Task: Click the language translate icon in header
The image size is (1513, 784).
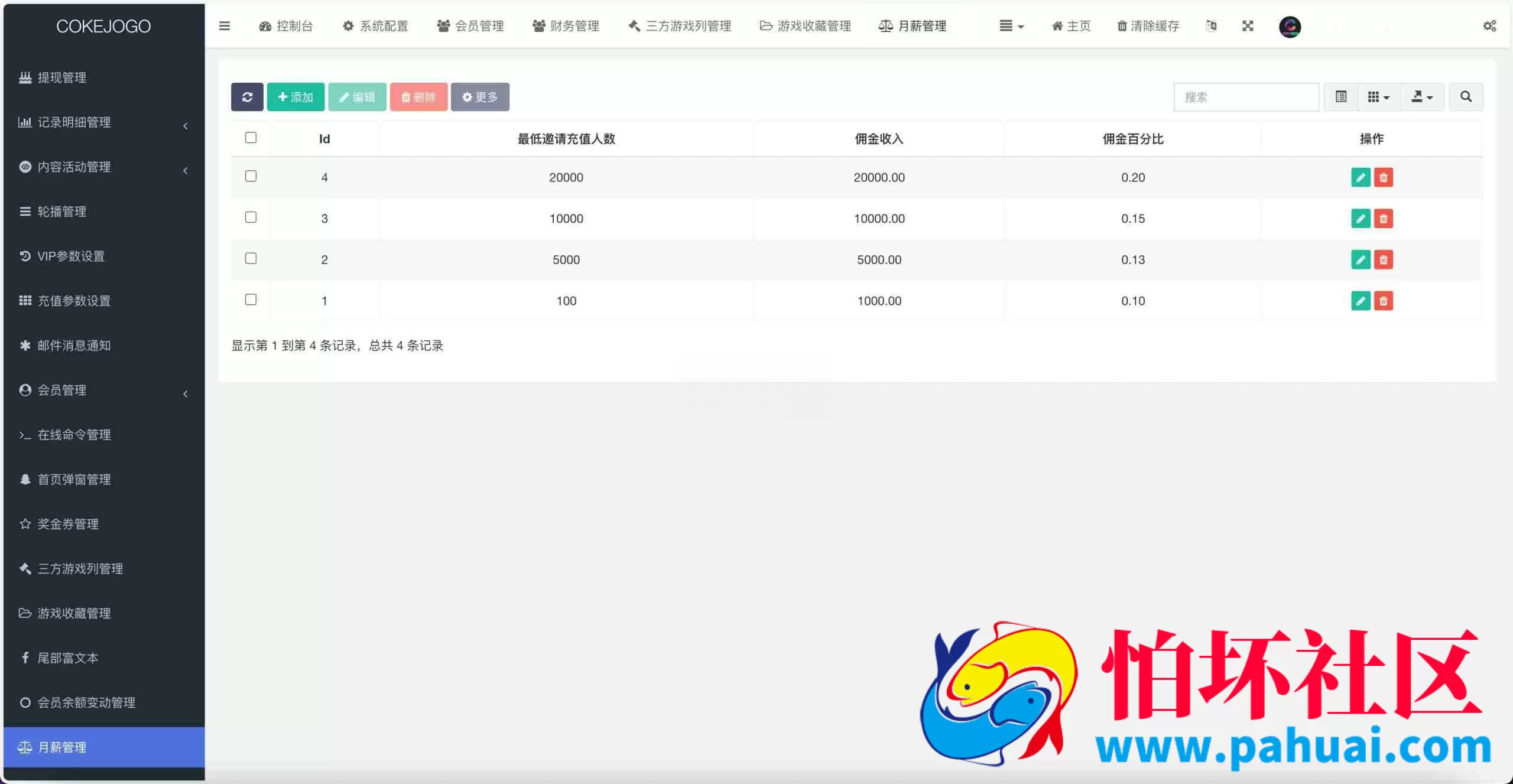Action: pyautogui.click(x=1211, y=26)
